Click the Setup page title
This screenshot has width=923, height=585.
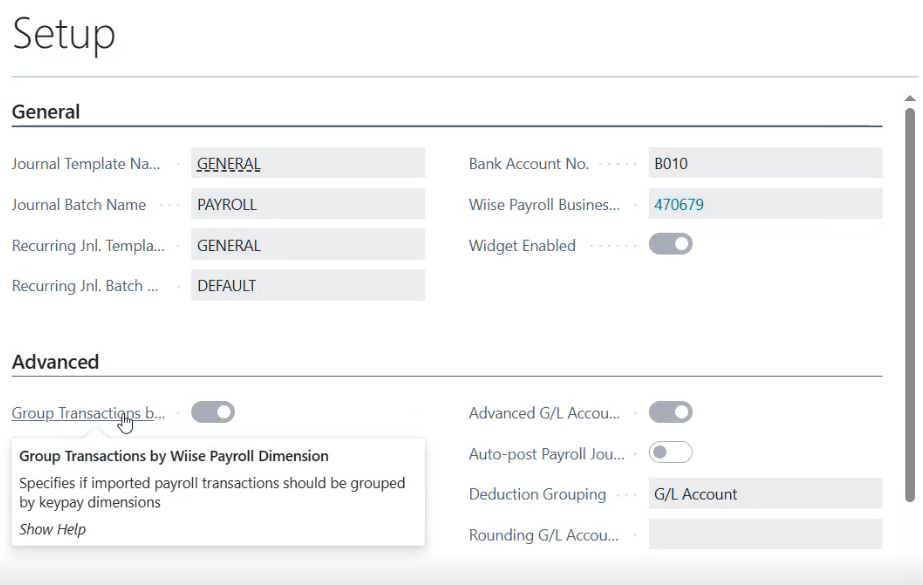pyautogui.click(x=64, y=34)
